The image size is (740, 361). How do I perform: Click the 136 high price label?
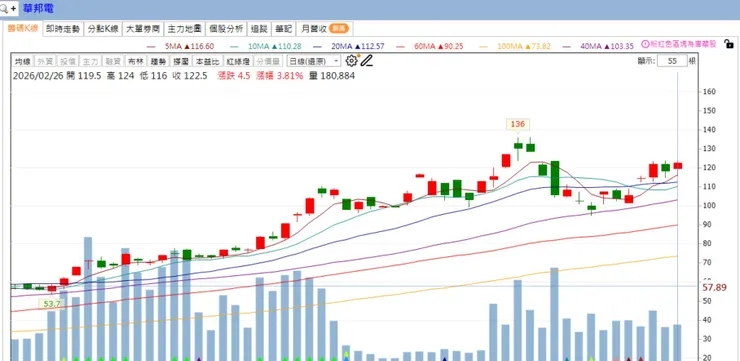[x=518, y=124]
